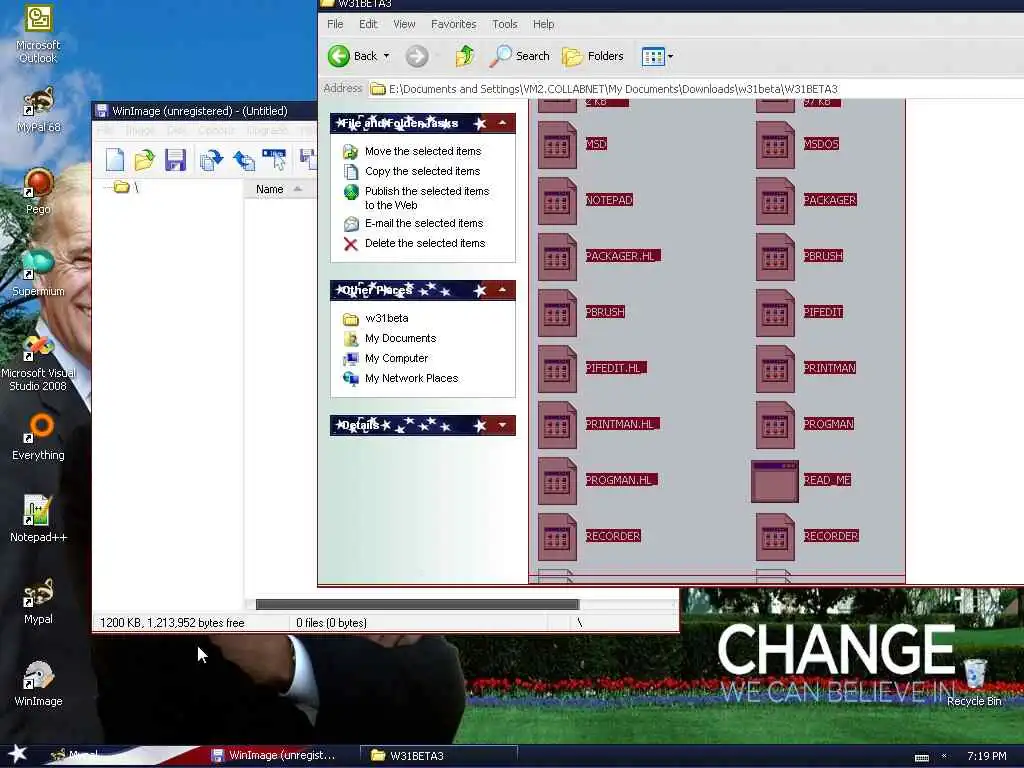Select the PACKAGER.HL_ file icon
Image resolution: width=1024 pixels, height=768 pixels.
(x=557, y=257)
